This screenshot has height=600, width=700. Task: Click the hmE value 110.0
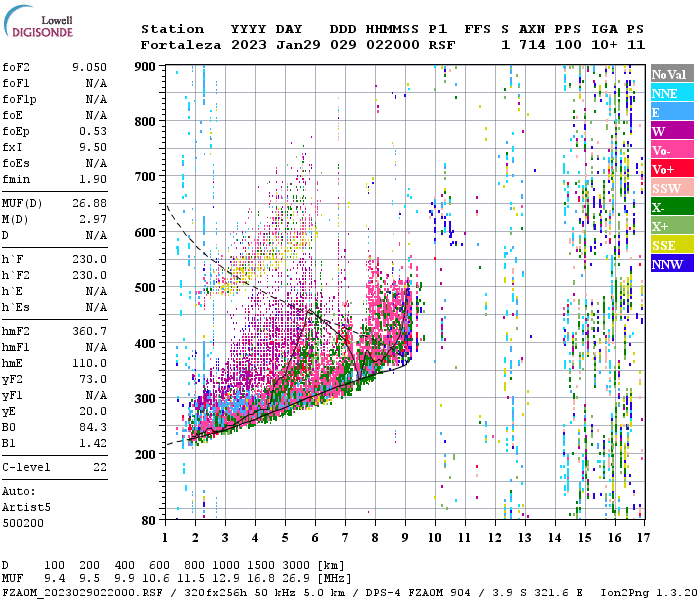click(x=89, y=363)
